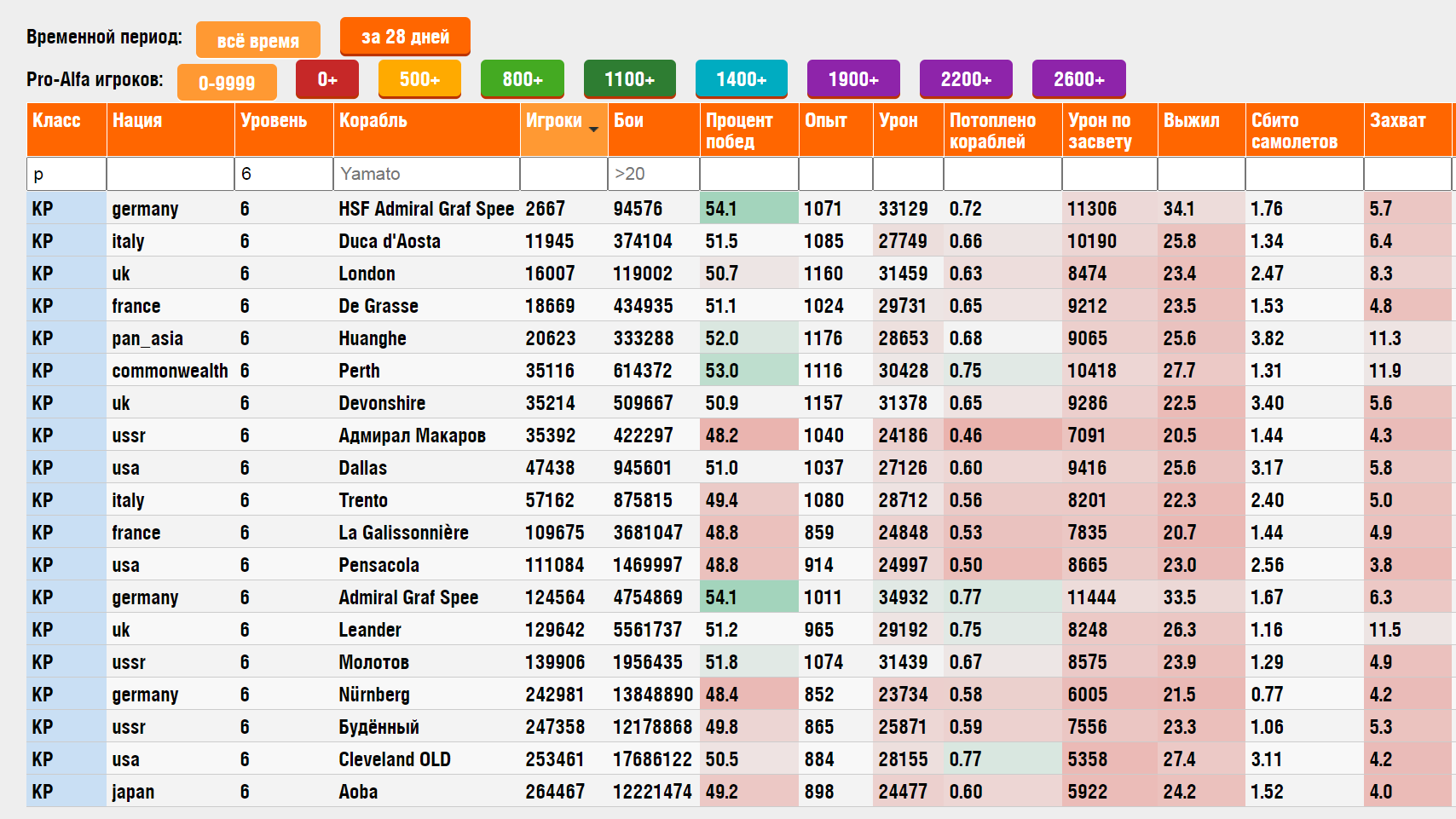1456x819 pixels.
Task: Sort by Потоплено кораблей column
Action: (992, 130)
